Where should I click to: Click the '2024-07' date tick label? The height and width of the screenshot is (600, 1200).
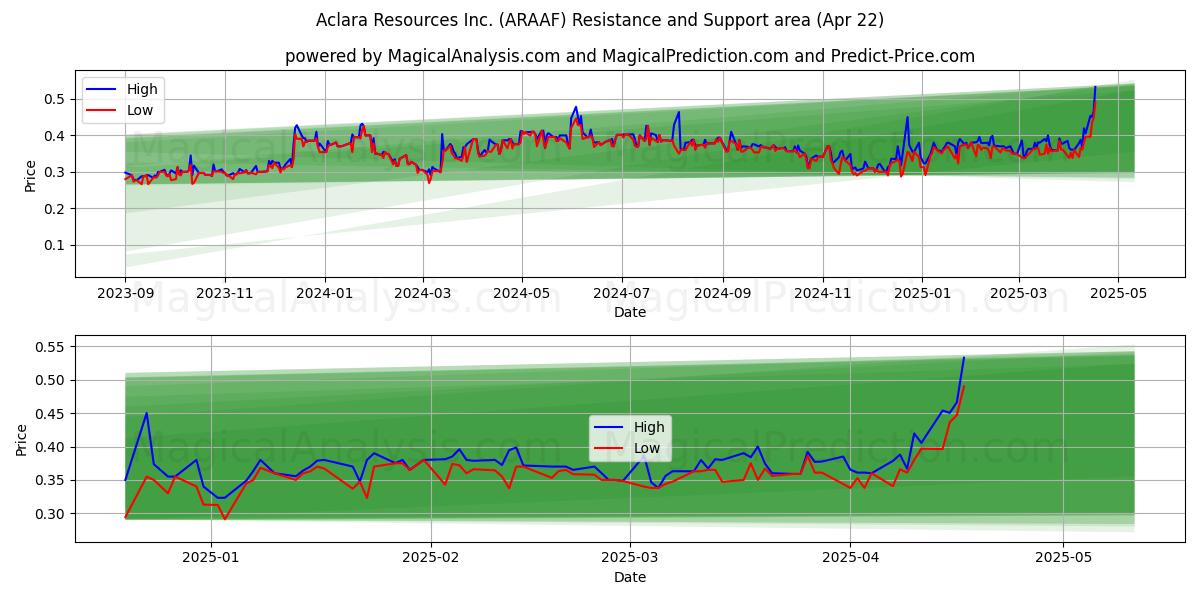(621, 294)
